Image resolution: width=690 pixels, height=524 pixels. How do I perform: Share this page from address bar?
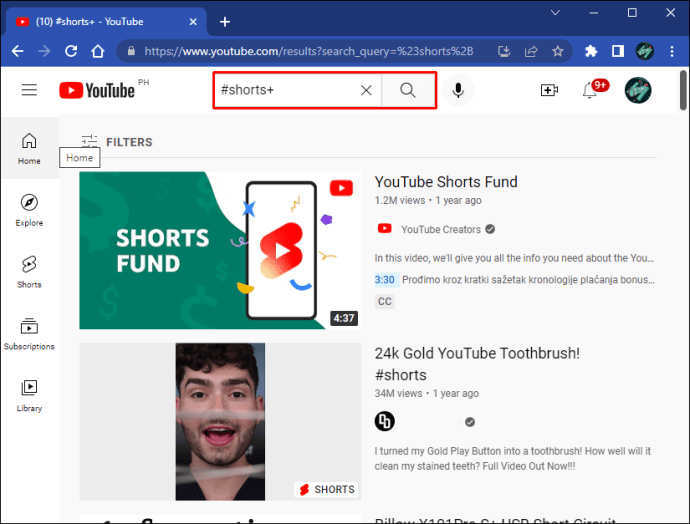531,51
